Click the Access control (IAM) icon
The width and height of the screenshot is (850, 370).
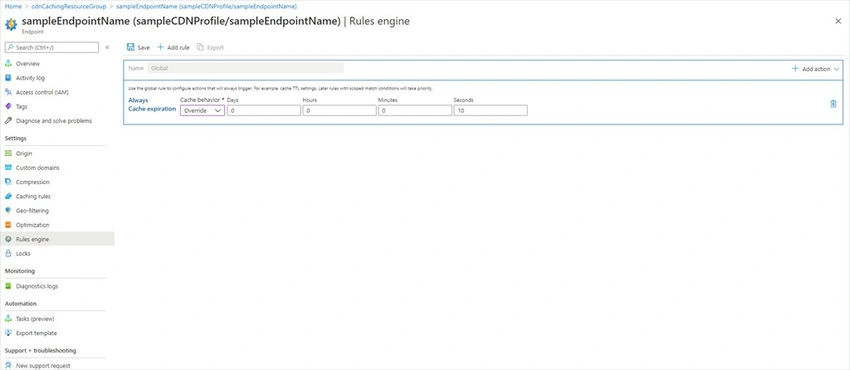(x=8, y=92)
